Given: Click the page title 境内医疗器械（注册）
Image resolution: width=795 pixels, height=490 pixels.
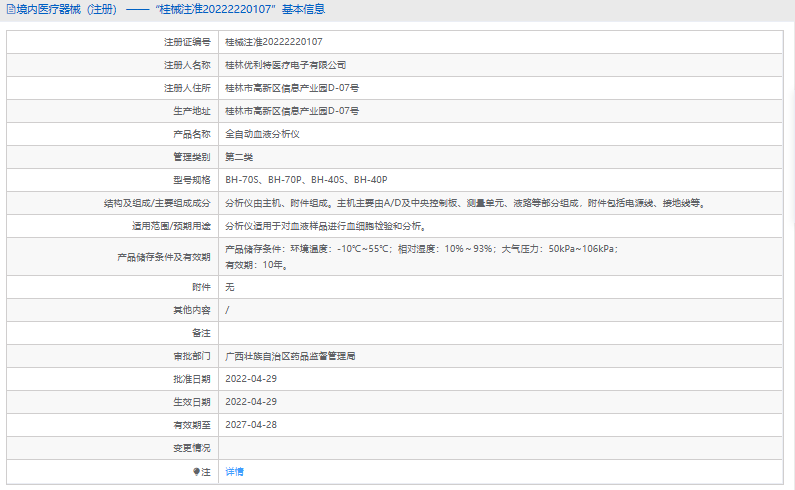Looking at the screenshot, I should click(x=67, y=9).
